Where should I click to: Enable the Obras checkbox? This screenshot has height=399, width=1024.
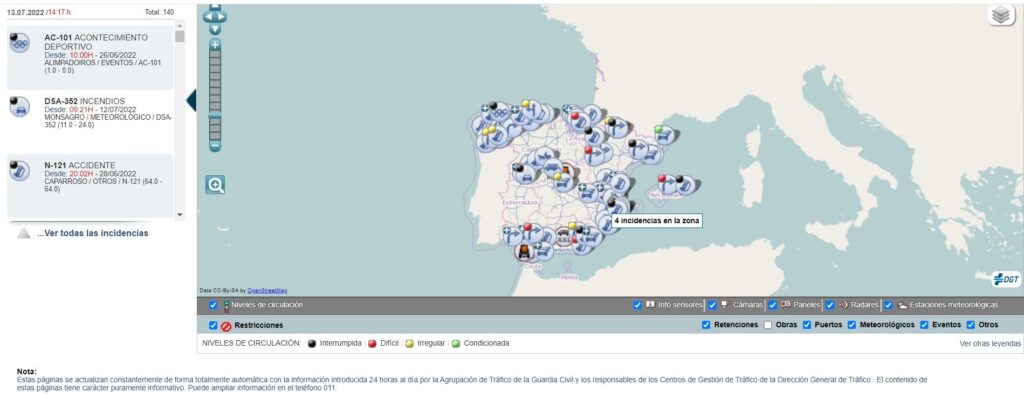click(x=768, y=325)
